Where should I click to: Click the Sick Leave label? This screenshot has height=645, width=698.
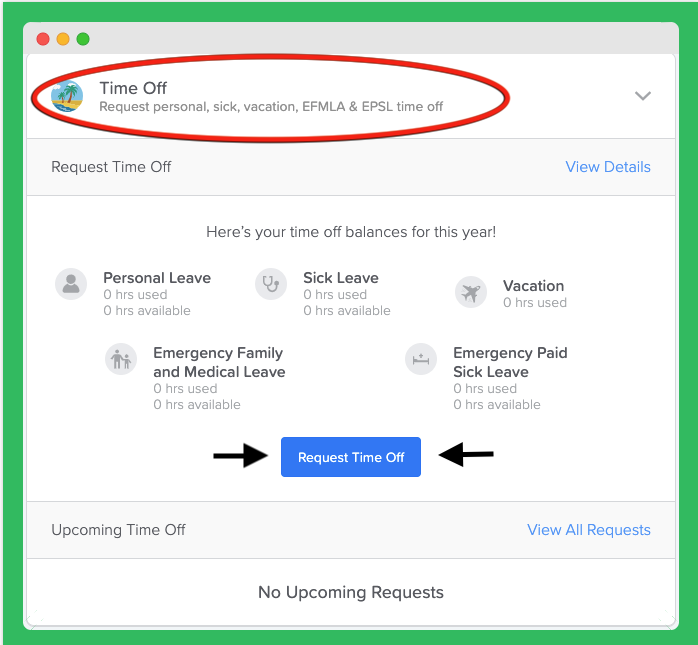[x=341, y=278]
